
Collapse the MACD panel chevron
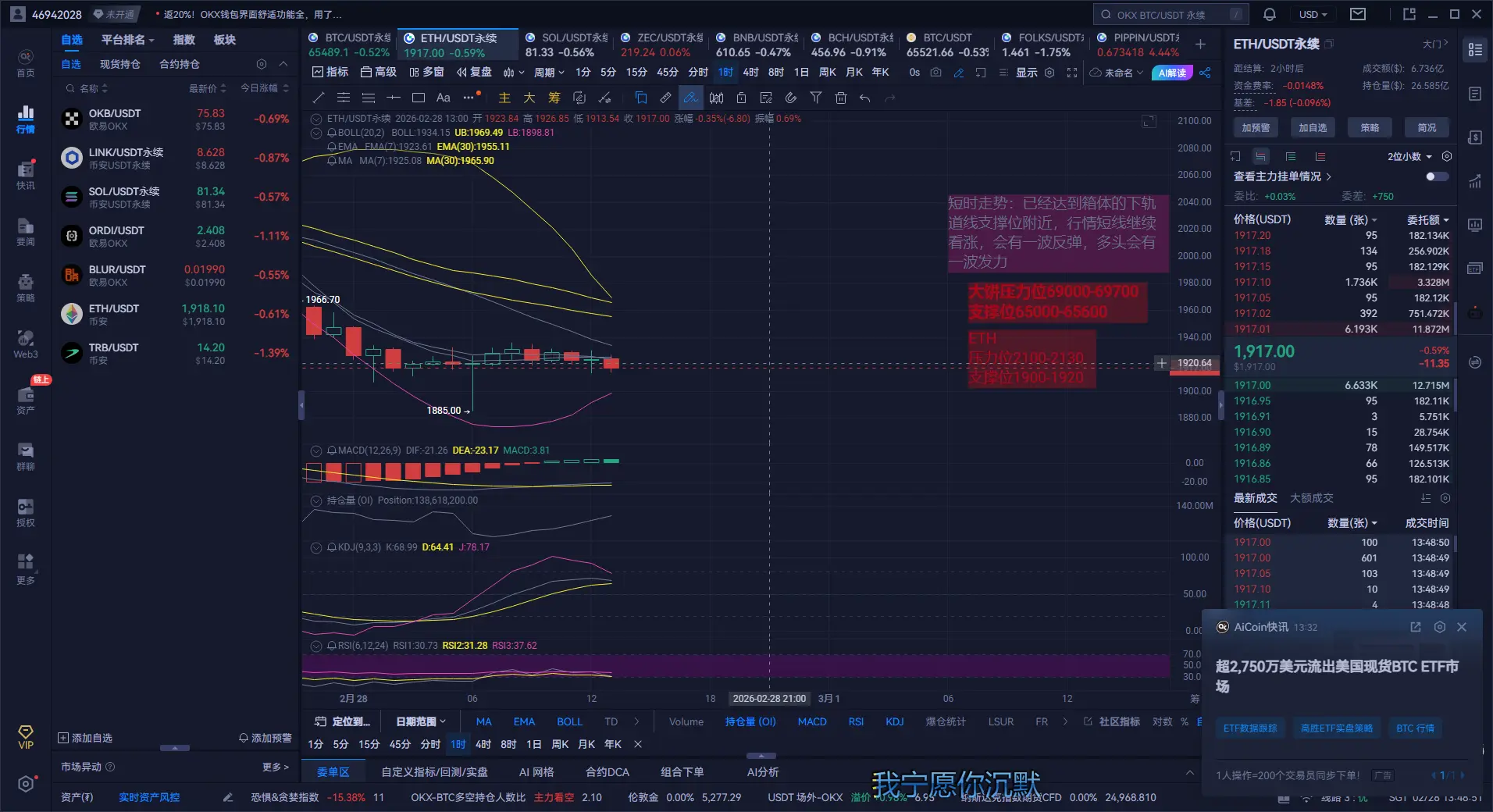[316, 451]
